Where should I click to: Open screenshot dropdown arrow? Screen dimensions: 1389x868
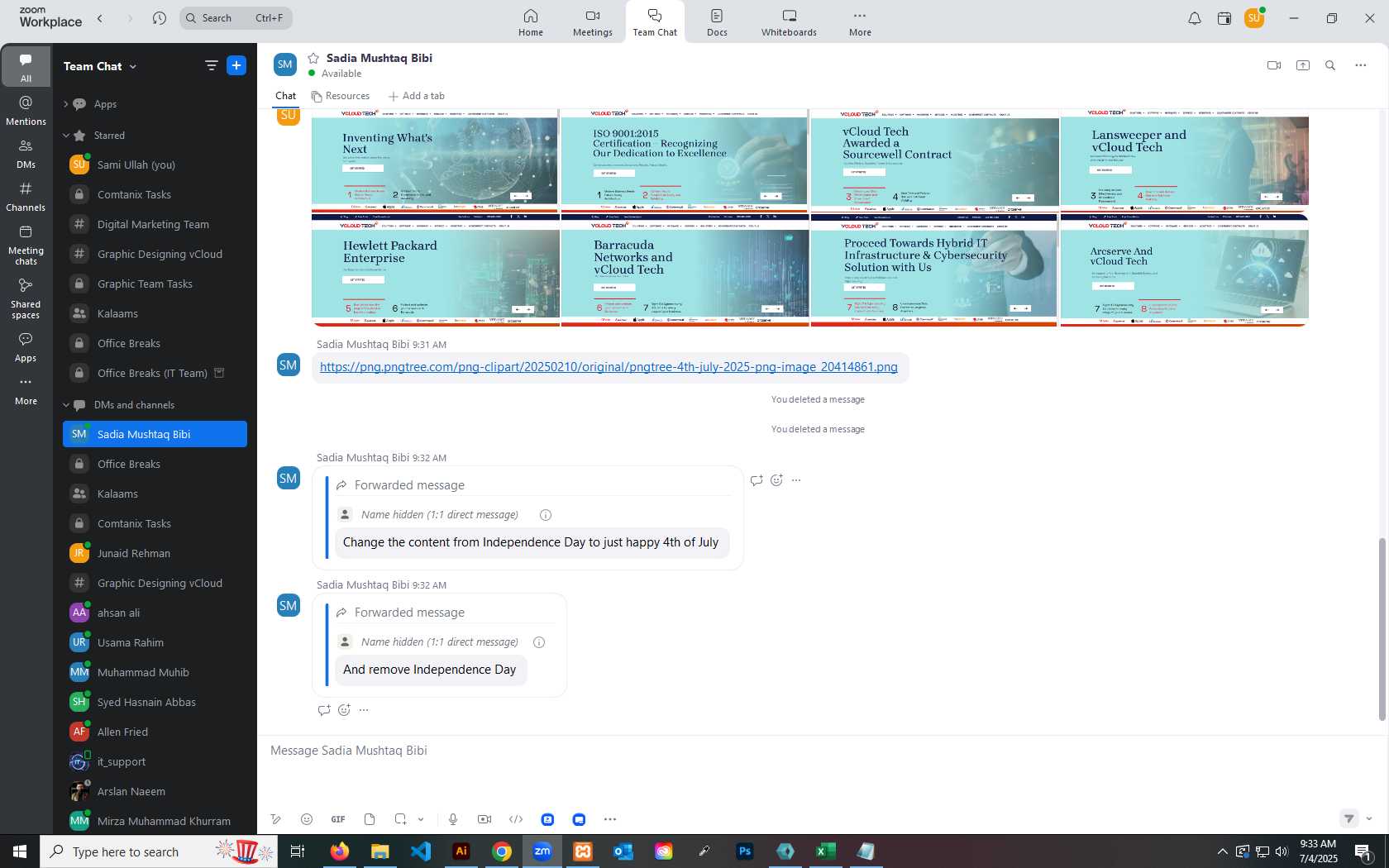point(421,819)
